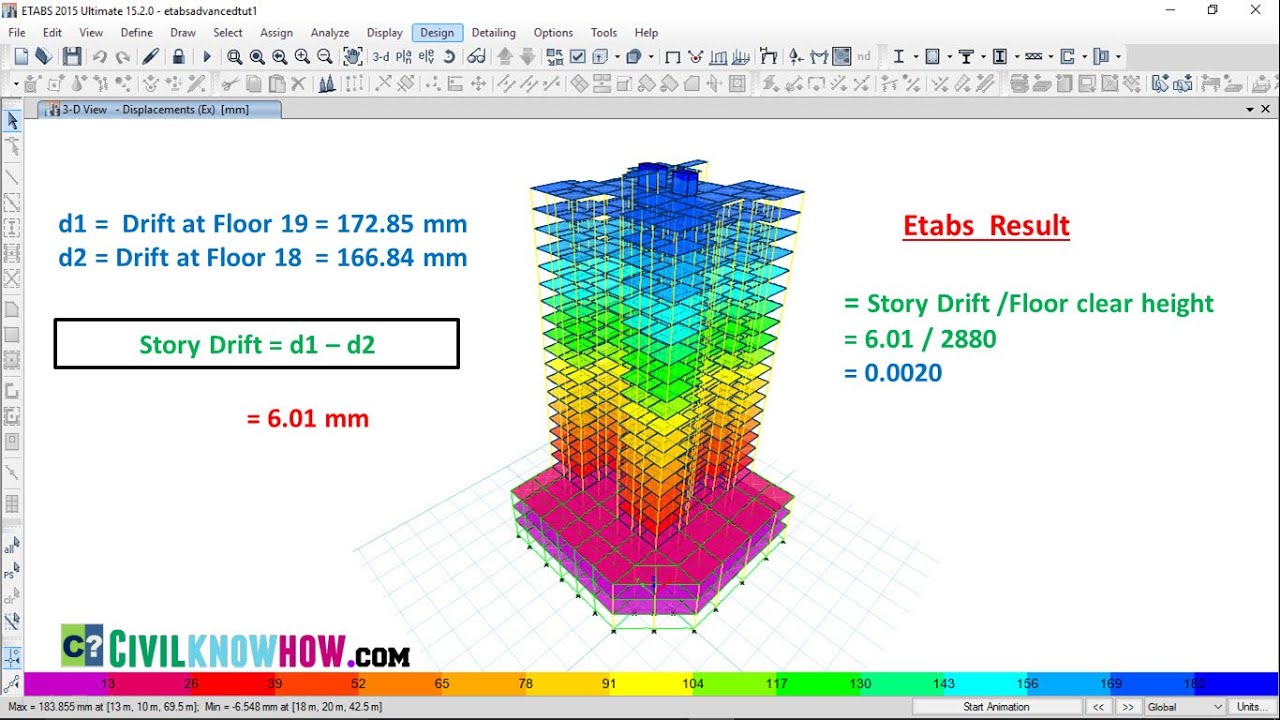Image resolution: width=1280 pixels, height=720 pixels.
Task: Open the Assign menu
Action: point(276,33)
